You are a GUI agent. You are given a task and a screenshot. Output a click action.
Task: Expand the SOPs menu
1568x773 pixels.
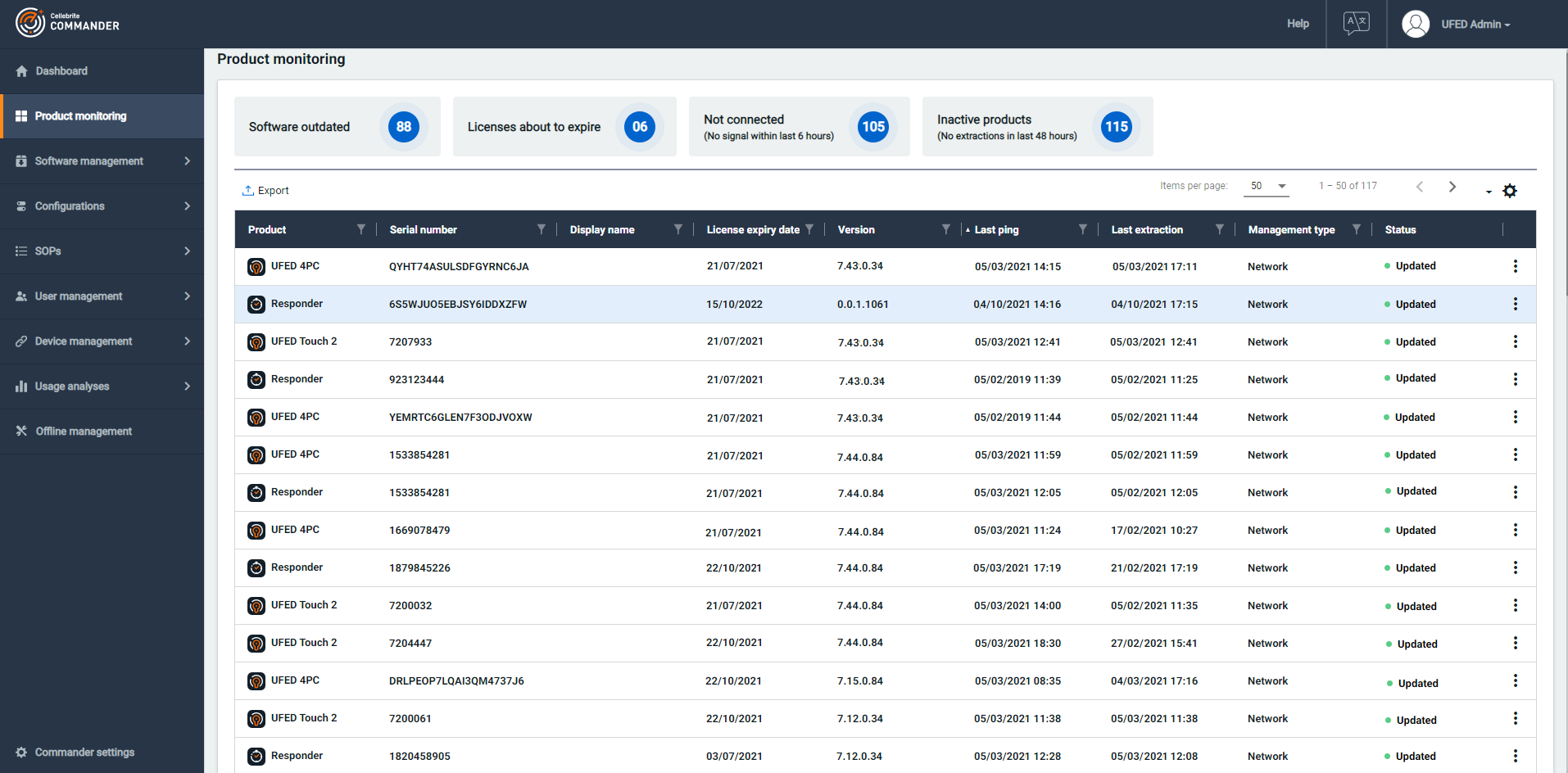click(x=102, y=251)
